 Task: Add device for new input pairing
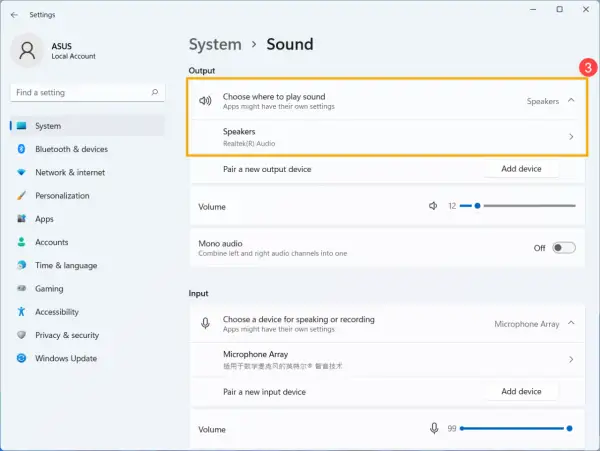click(x=521, y=391)
